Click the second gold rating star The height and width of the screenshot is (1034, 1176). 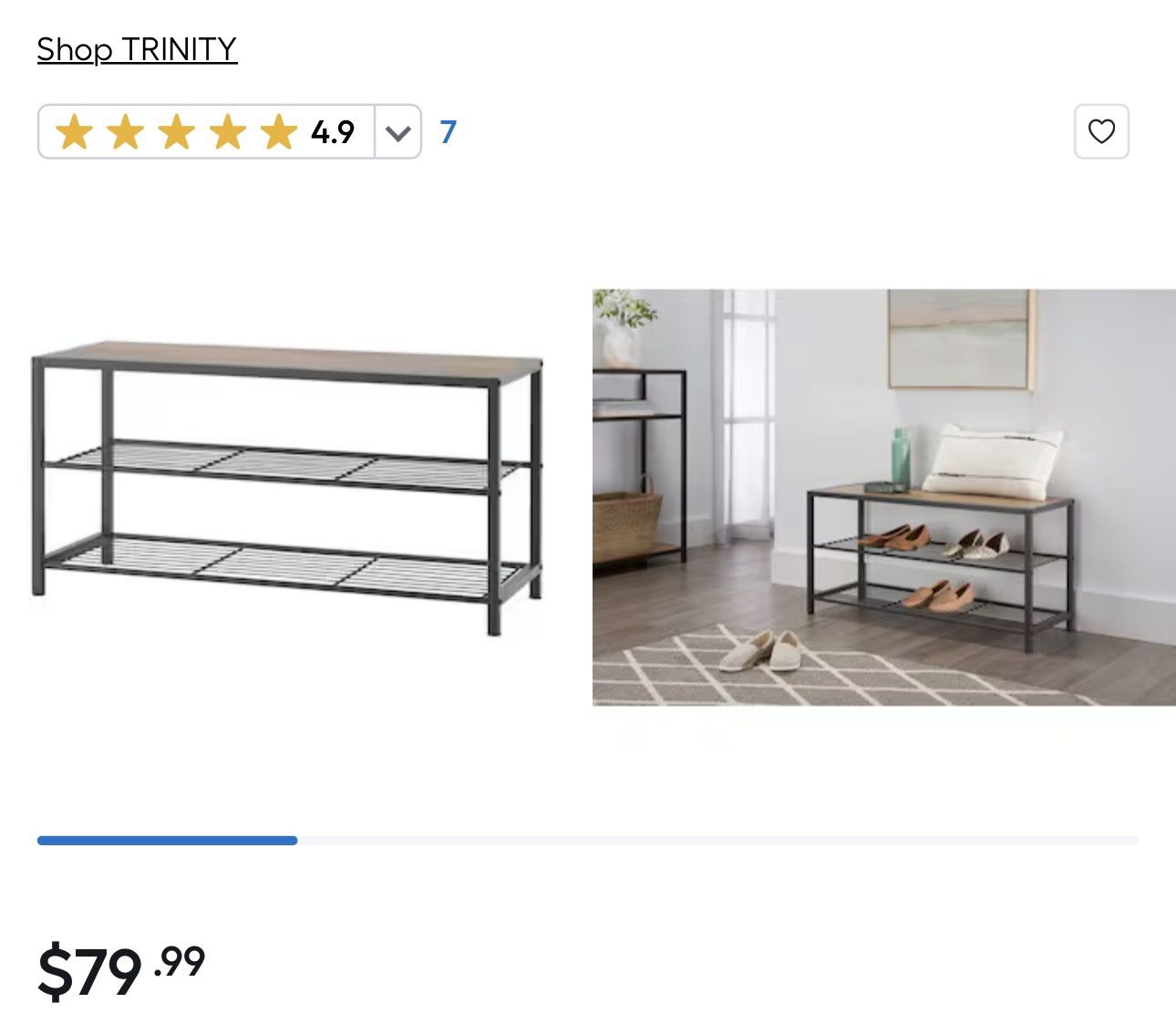point(125,133)
